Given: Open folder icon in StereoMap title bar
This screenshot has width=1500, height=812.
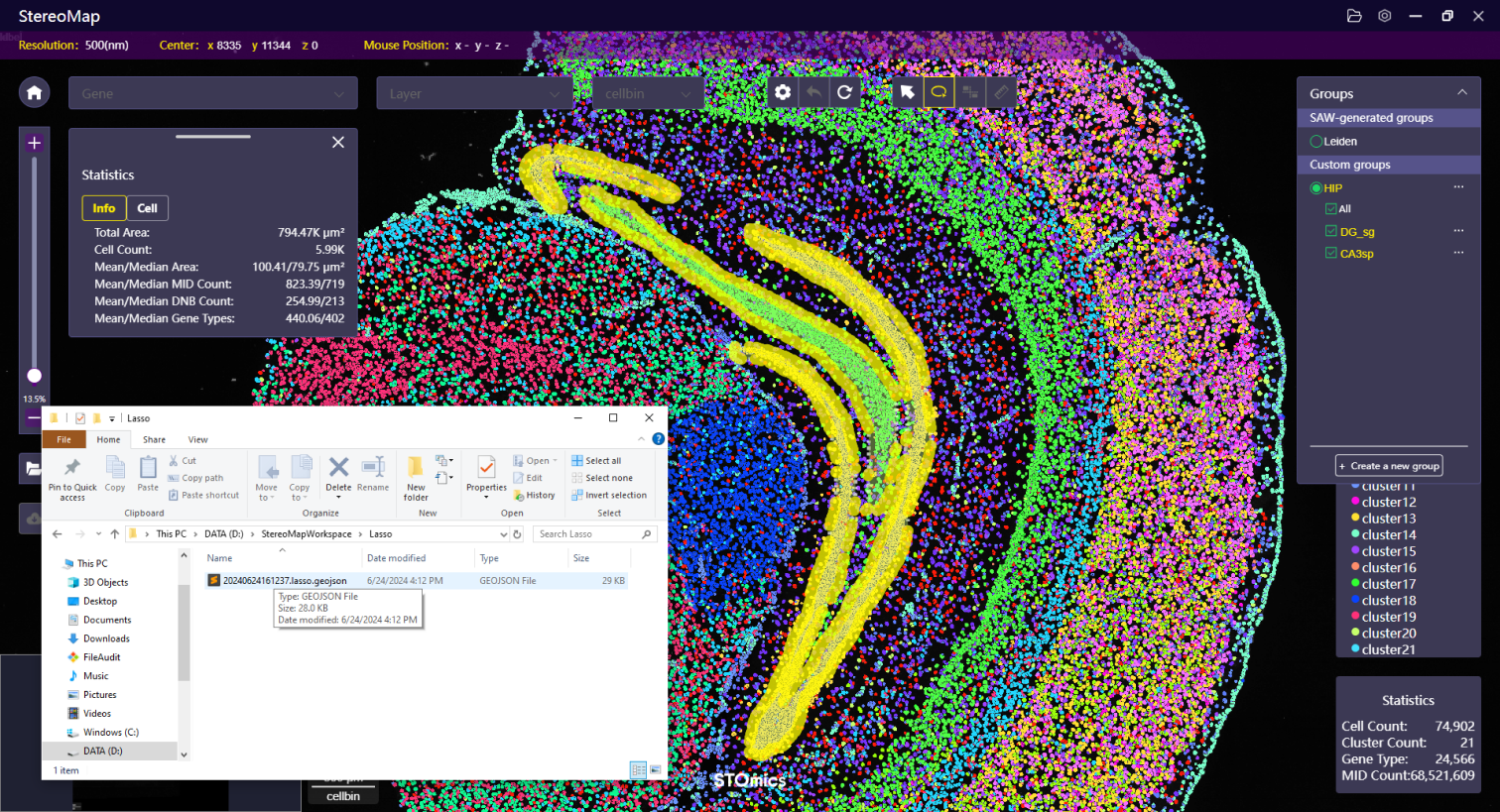Looking at the screenshot, I should pos(1354,16).
